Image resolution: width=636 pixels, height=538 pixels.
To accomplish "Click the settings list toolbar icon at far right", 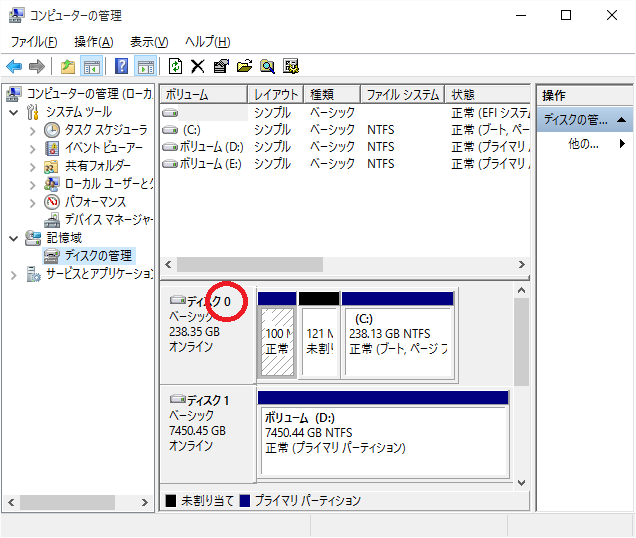I will click(291, 66).
